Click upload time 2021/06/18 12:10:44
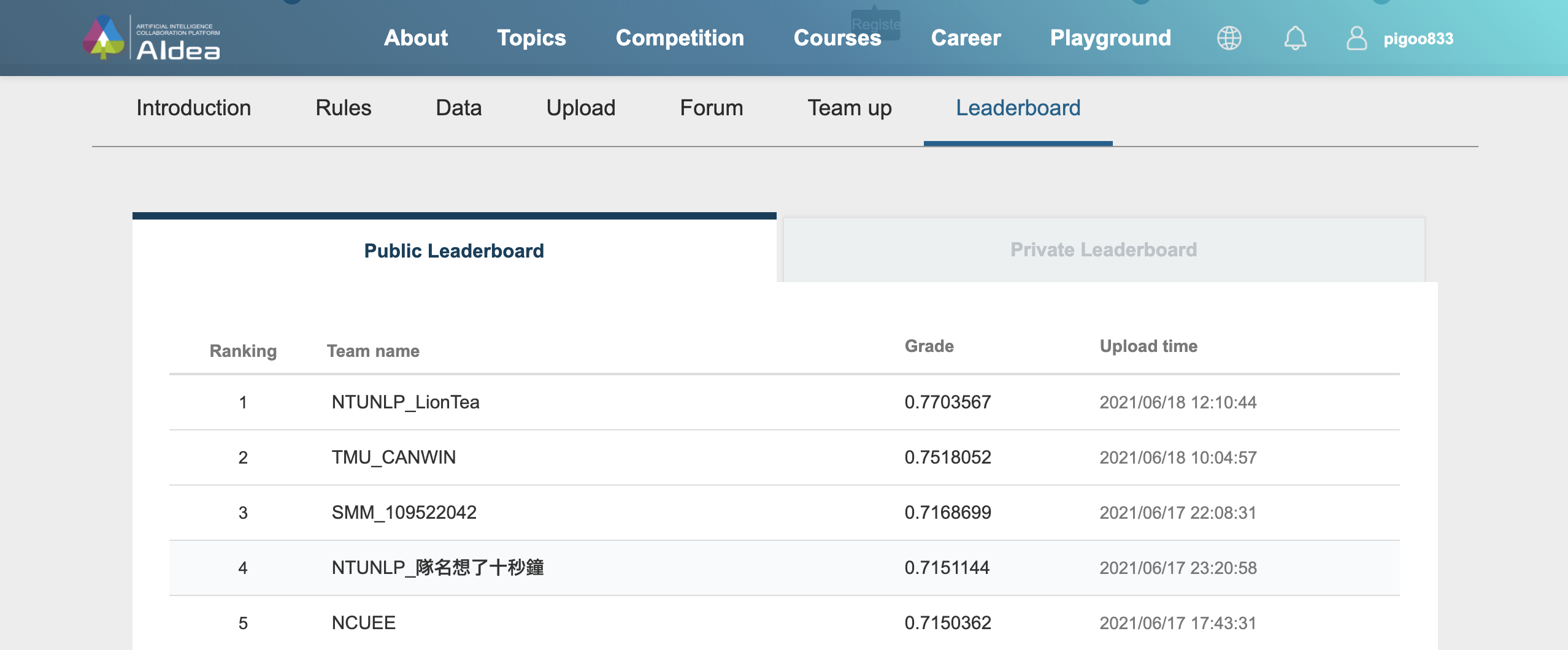1568x650 pixels. pyautogui.click(x=1178, y=402)
